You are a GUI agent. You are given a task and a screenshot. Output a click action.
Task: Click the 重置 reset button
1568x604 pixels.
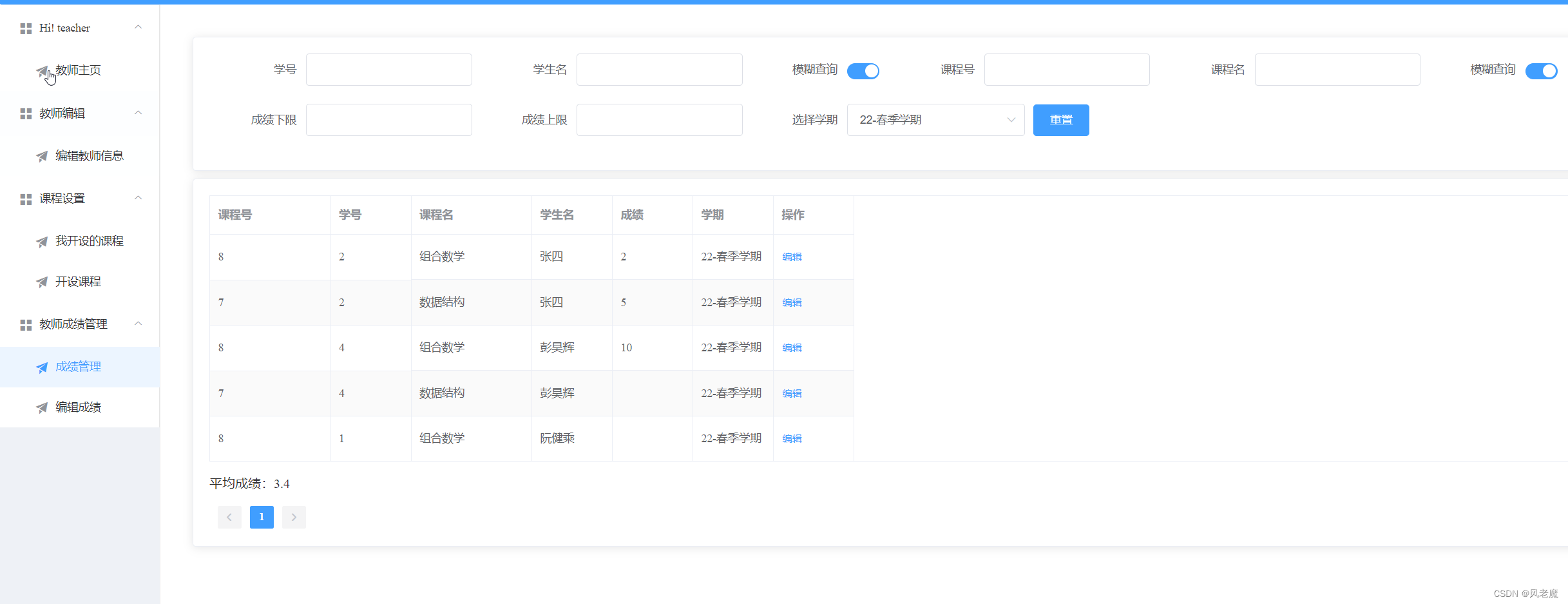click(x=1061, y=120)
